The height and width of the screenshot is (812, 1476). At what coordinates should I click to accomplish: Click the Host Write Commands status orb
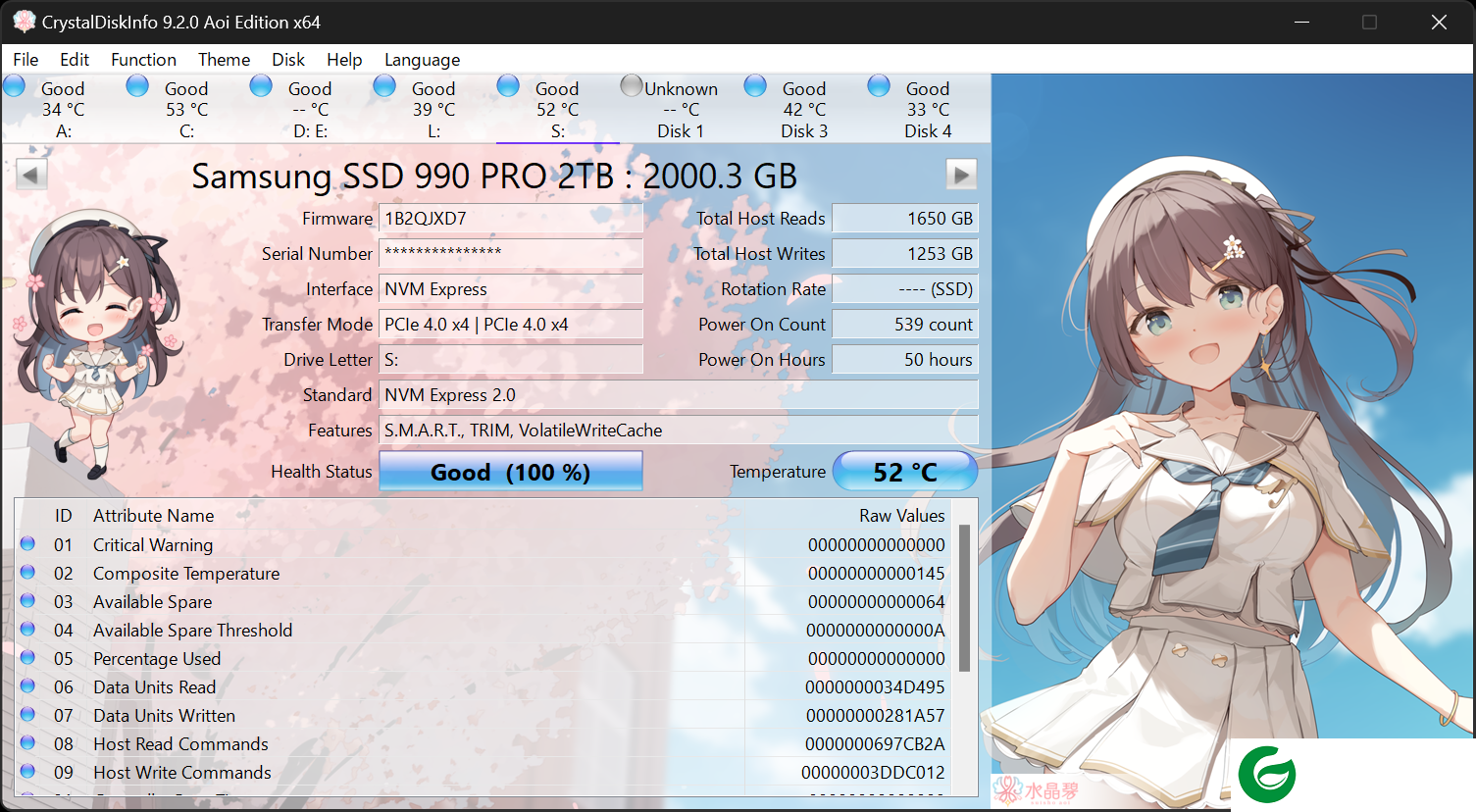tap(27, 771)
